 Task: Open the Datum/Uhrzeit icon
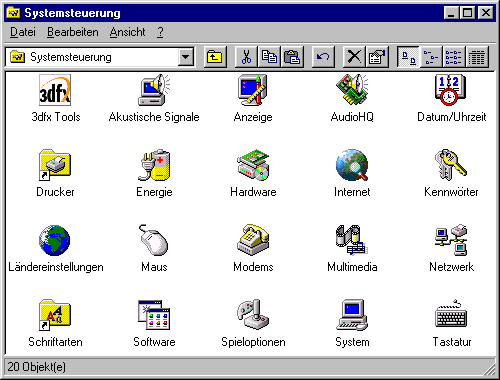pos(451,90)
